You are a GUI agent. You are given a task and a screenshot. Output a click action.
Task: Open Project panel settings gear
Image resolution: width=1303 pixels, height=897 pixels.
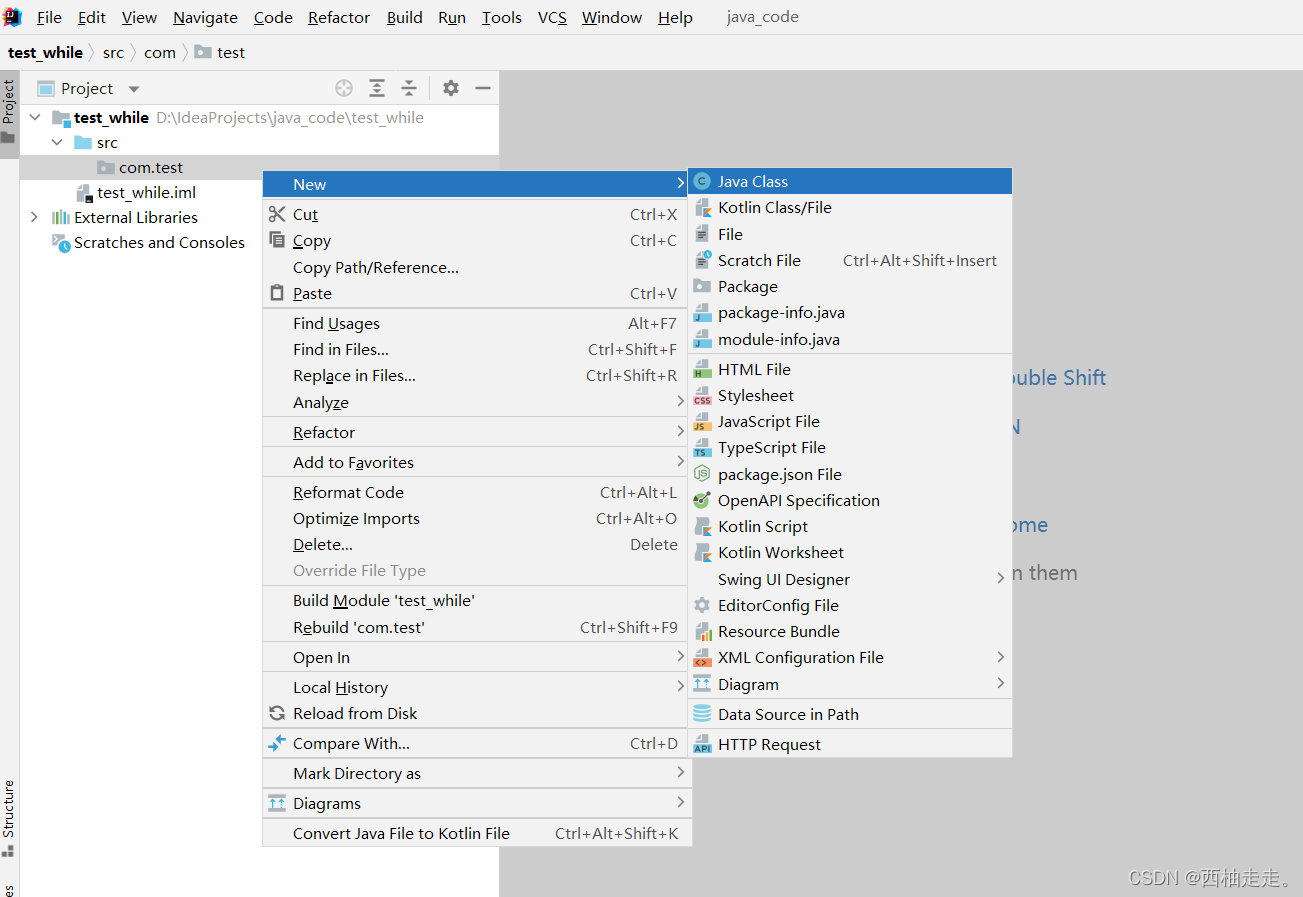[x=451, y=88]
